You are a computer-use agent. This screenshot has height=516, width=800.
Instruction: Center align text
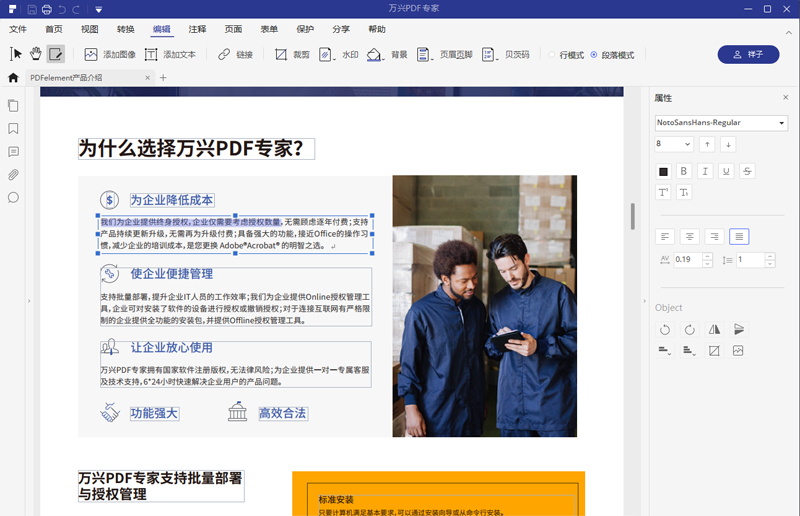(x=689, y=236)
